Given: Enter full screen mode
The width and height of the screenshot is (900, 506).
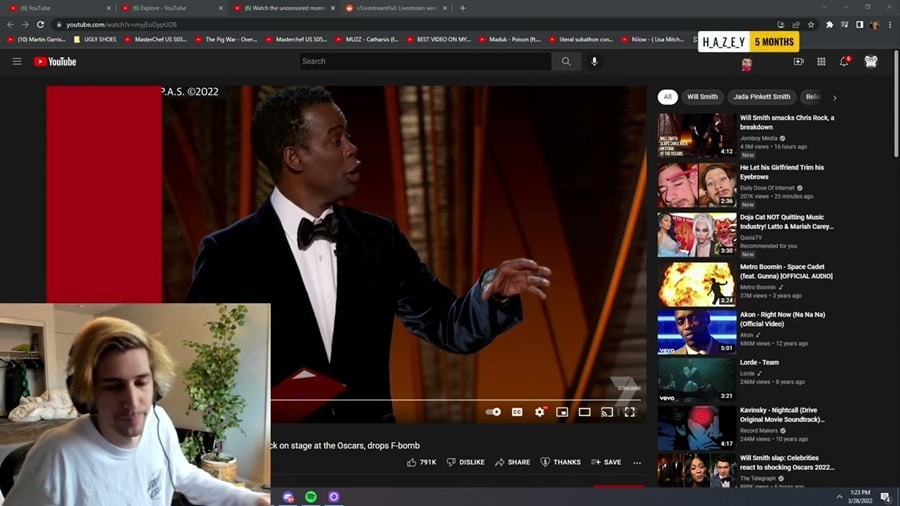Looking at the screenshot, I should (630, 412).
